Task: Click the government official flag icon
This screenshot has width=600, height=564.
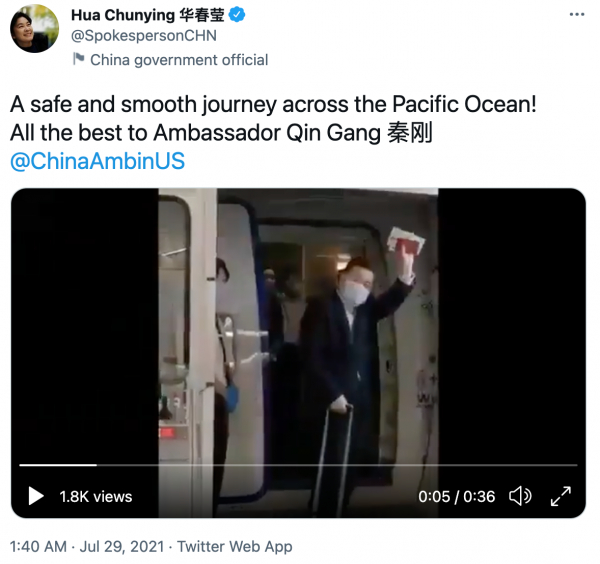Action: click(x=78, y=60)
